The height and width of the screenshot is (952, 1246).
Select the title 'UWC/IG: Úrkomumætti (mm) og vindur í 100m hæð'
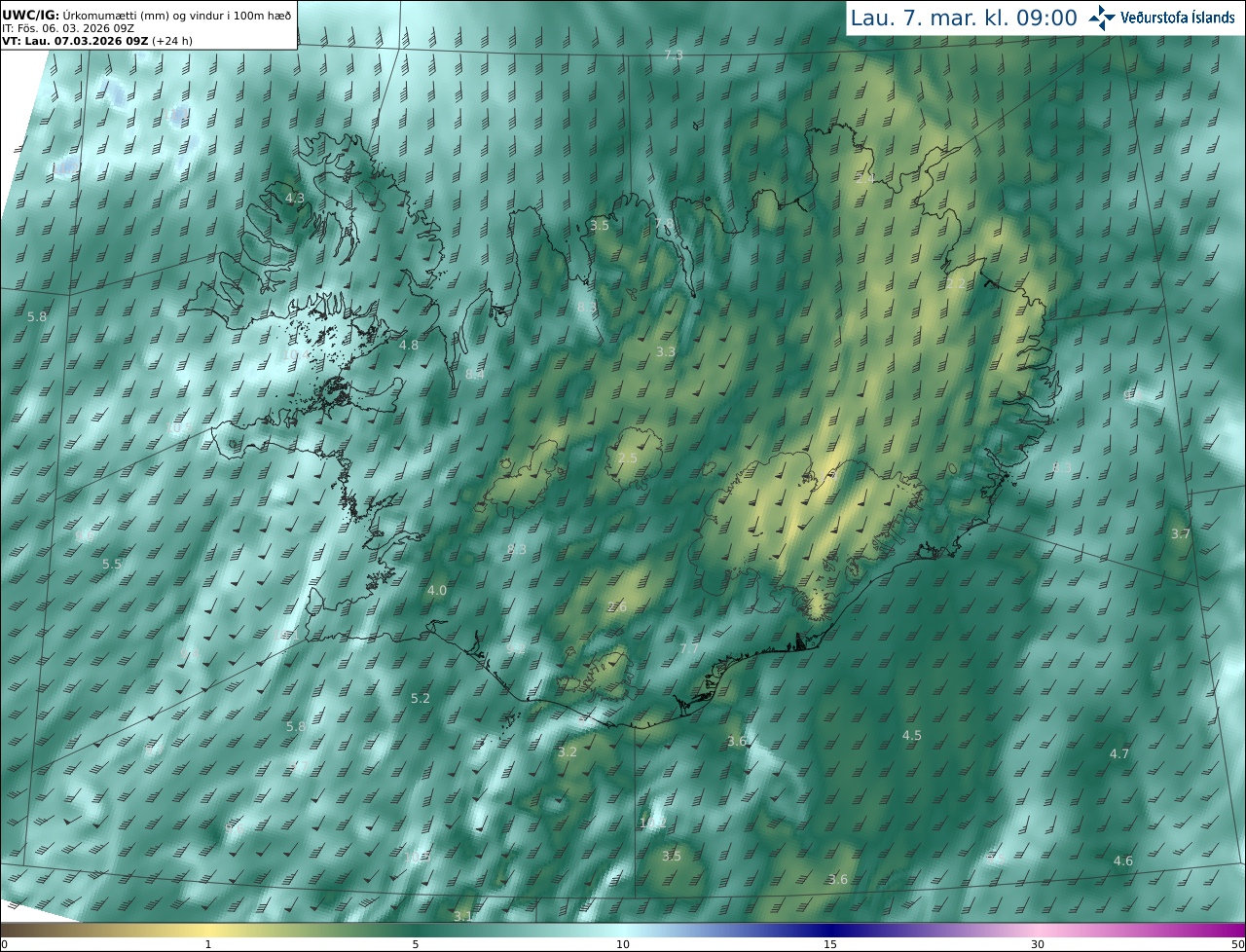click(x=146, y=15)
